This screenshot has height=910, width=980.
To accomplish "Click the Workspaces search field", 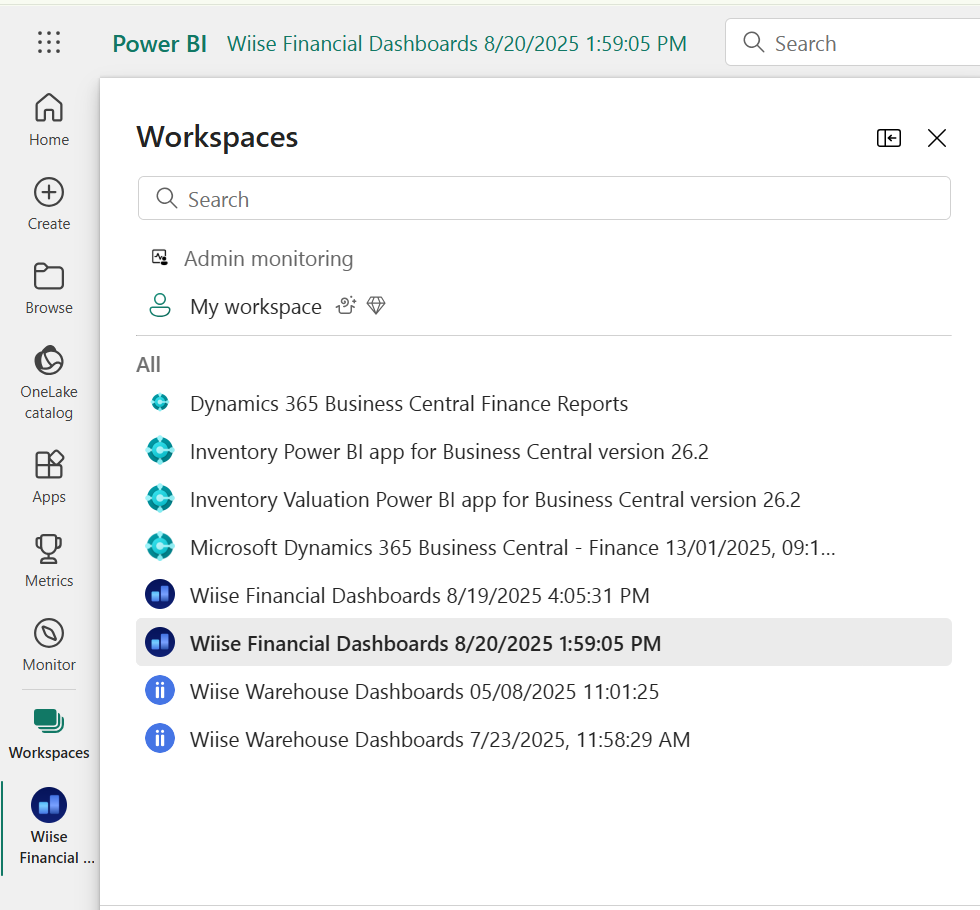I will click(544, 198).
